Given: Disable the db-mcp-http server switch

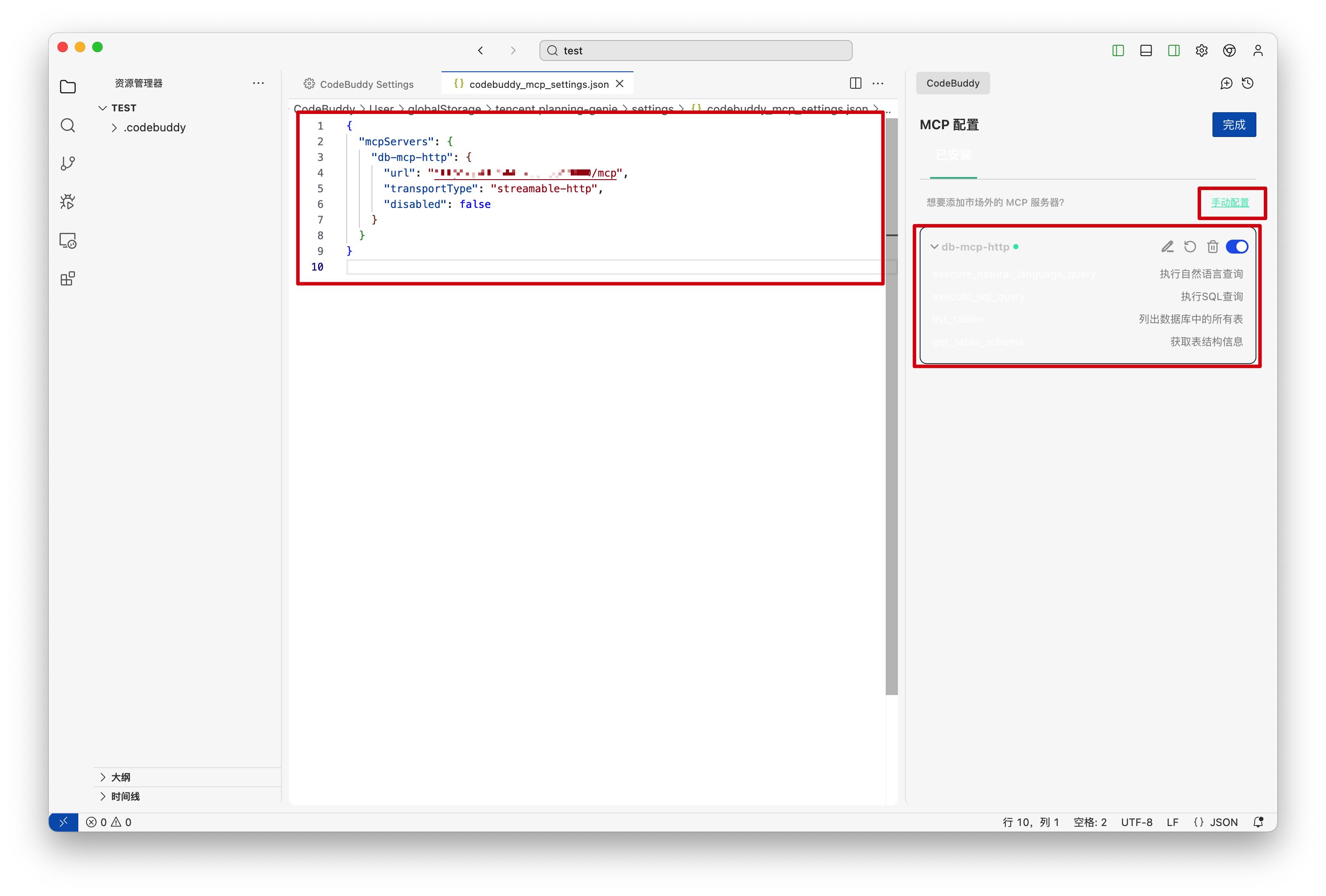Looking at the screenshot, I should (1236, 247).
